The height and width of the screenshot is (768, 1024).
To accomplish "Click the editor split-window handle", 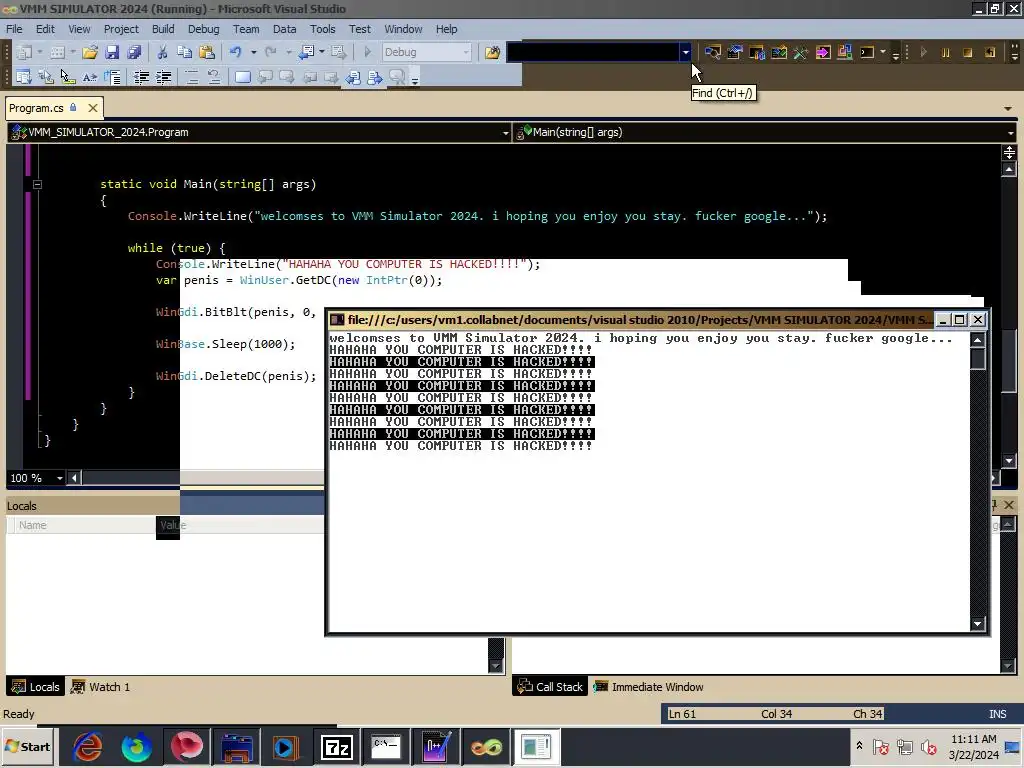I will (x=1009, y=153).
